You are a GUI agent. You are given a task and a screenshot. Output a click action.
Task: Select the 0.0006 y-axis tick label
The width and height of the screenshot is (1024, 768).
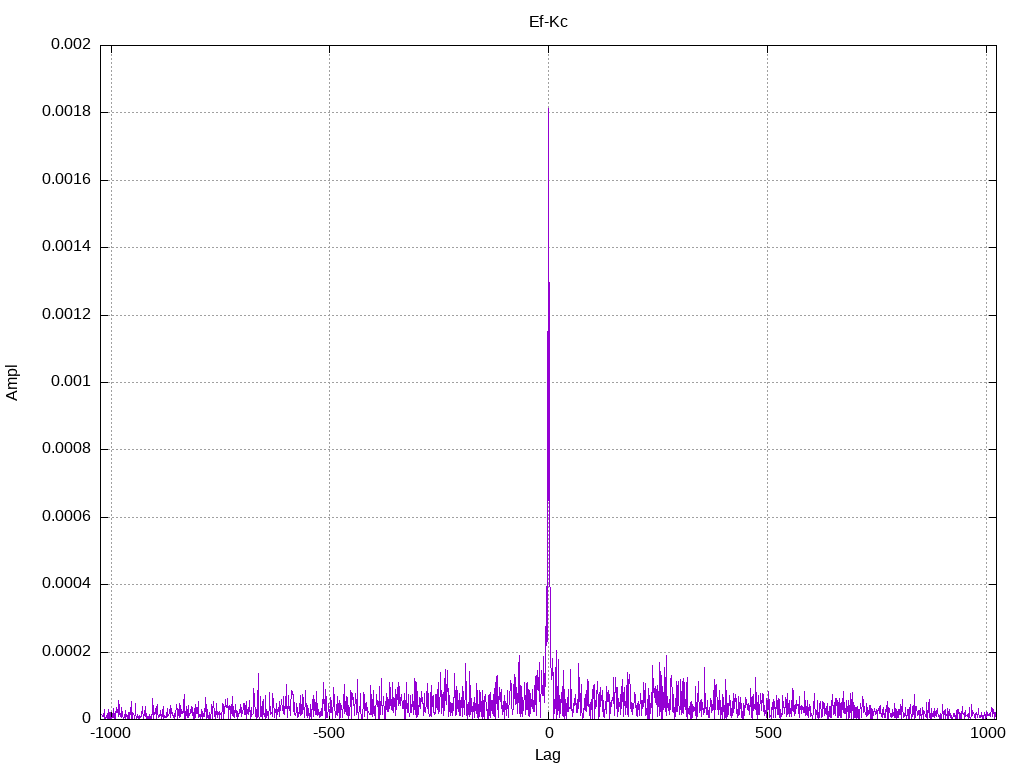(x=66, y=517)
